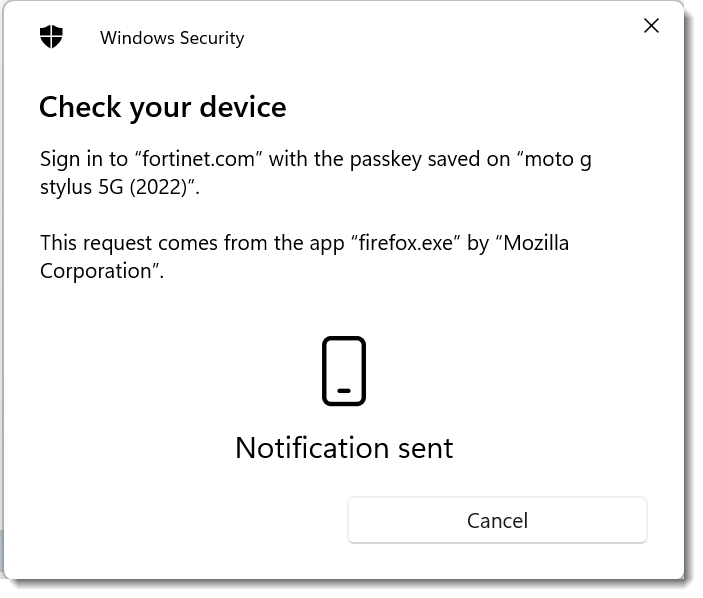Screen dimensions: 703x598
Task: Click the word "Corporation" in the message
Action: [x=99, y=271]
